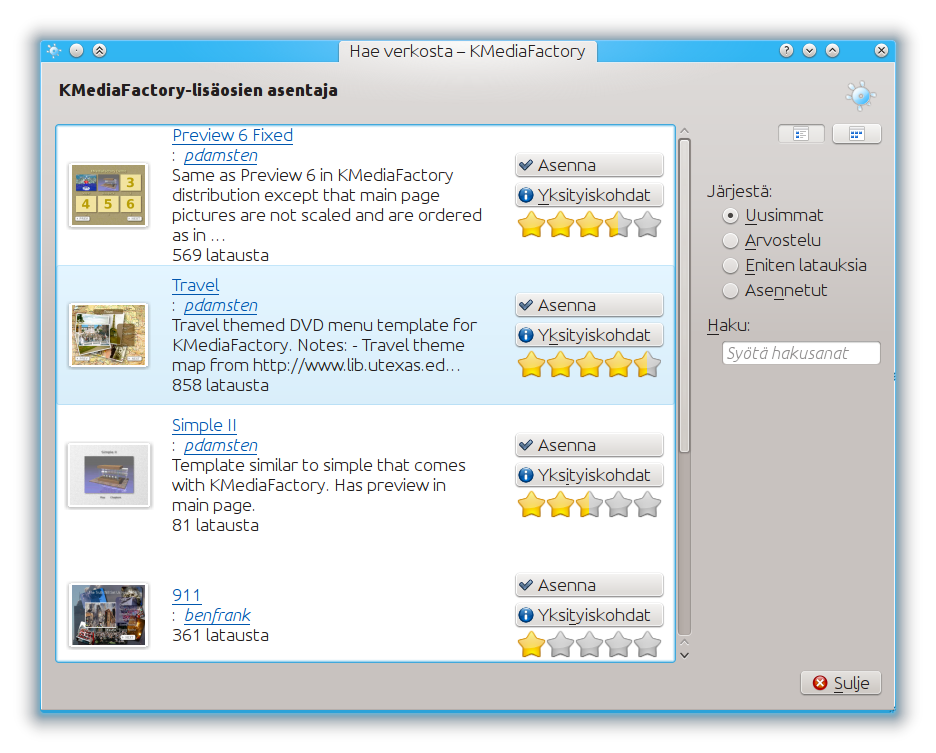Sort by Arvostelu rating
The image size is (936, 753).
[730, 241]
